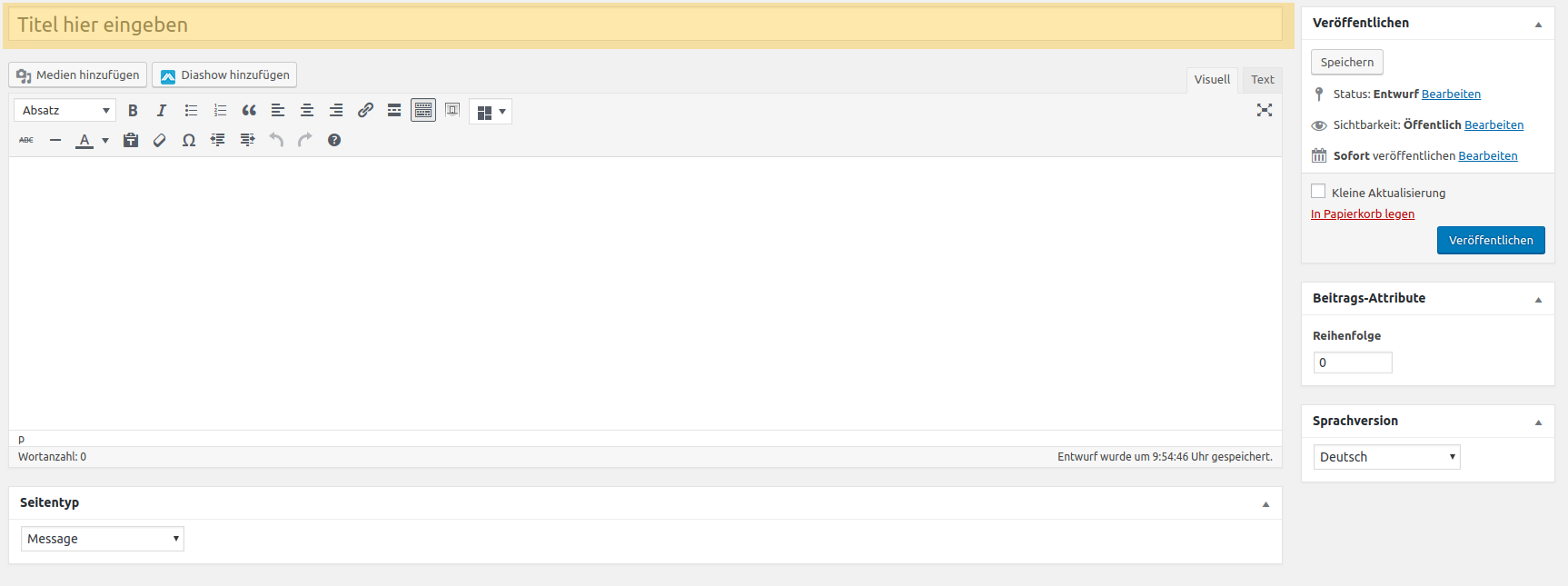Click the In Papierkorb legen link
The height and width of the screenshot is (586, 1568).
click(1362, 214)
